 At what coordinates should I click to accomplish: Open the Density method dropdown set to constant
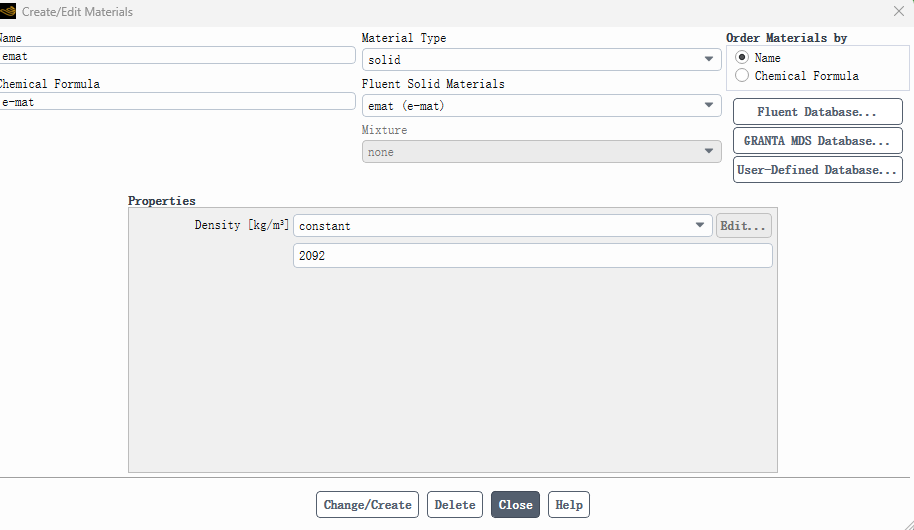502,226
